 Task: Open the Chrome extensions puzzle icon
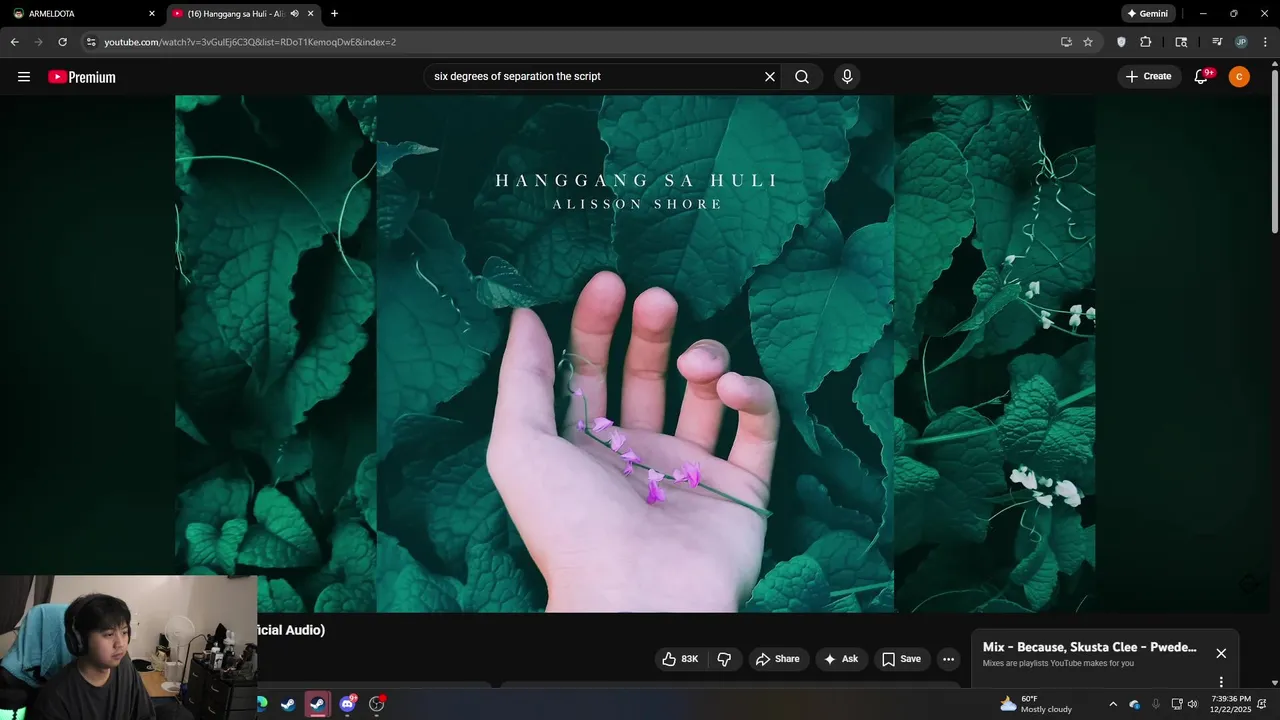(1146, 42)
